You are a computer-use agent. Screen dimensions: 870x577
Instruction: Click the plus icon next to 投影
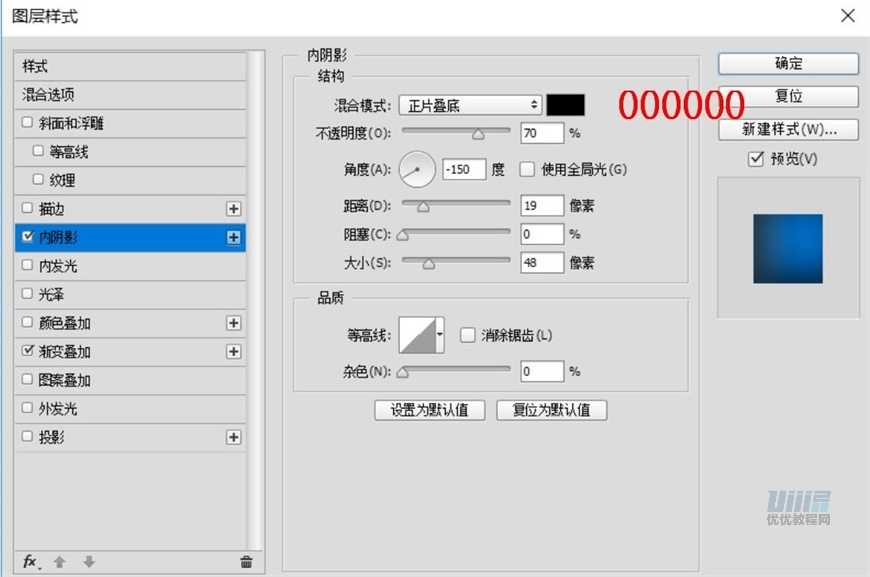(233, 437)
